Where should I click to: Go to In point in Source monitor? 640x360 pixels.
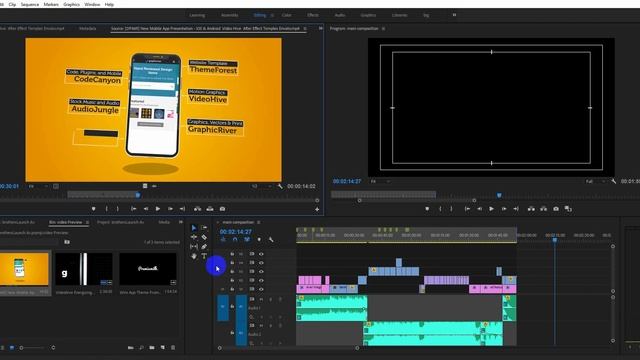133,209
